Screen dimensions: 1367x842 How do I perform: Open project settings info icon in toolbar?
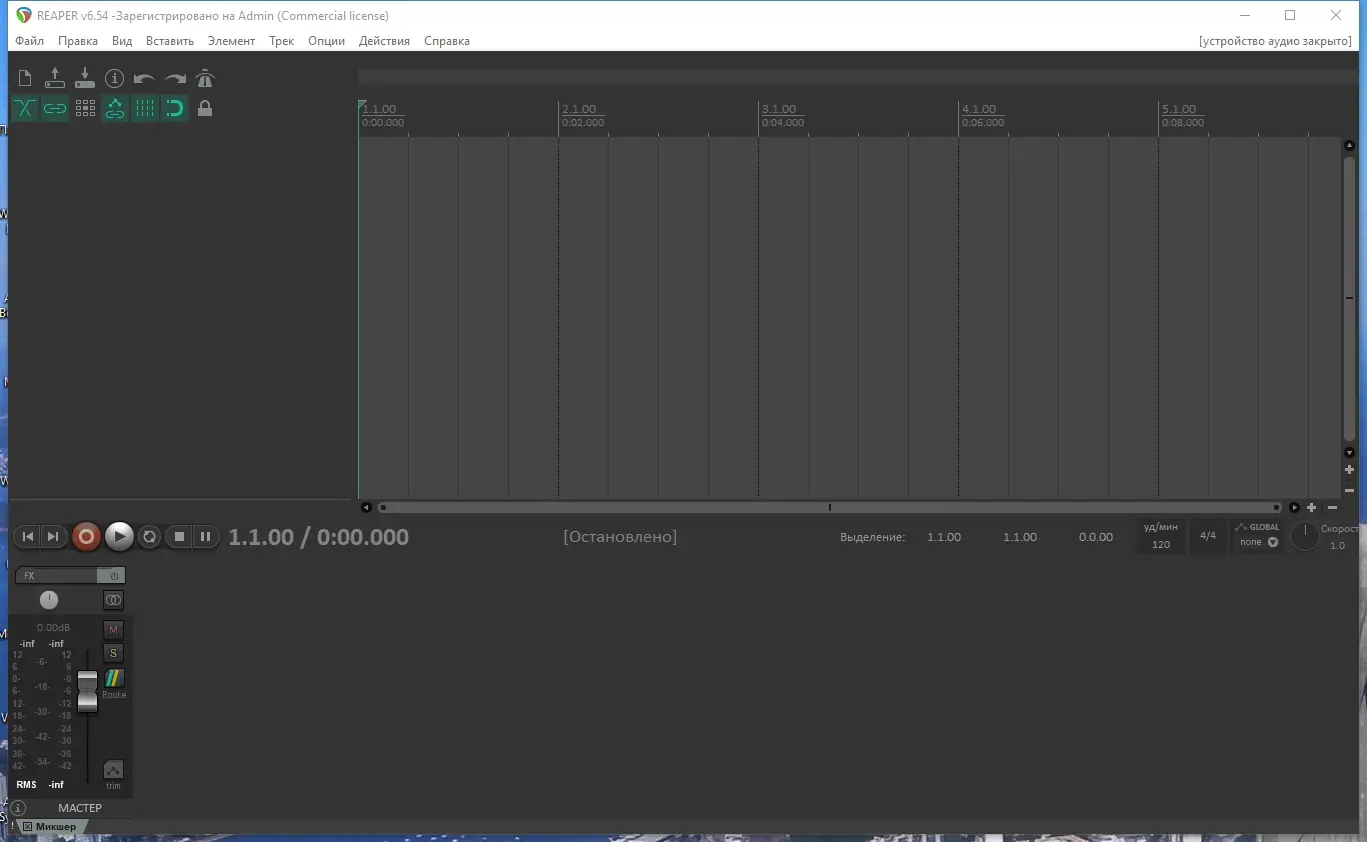115,79
